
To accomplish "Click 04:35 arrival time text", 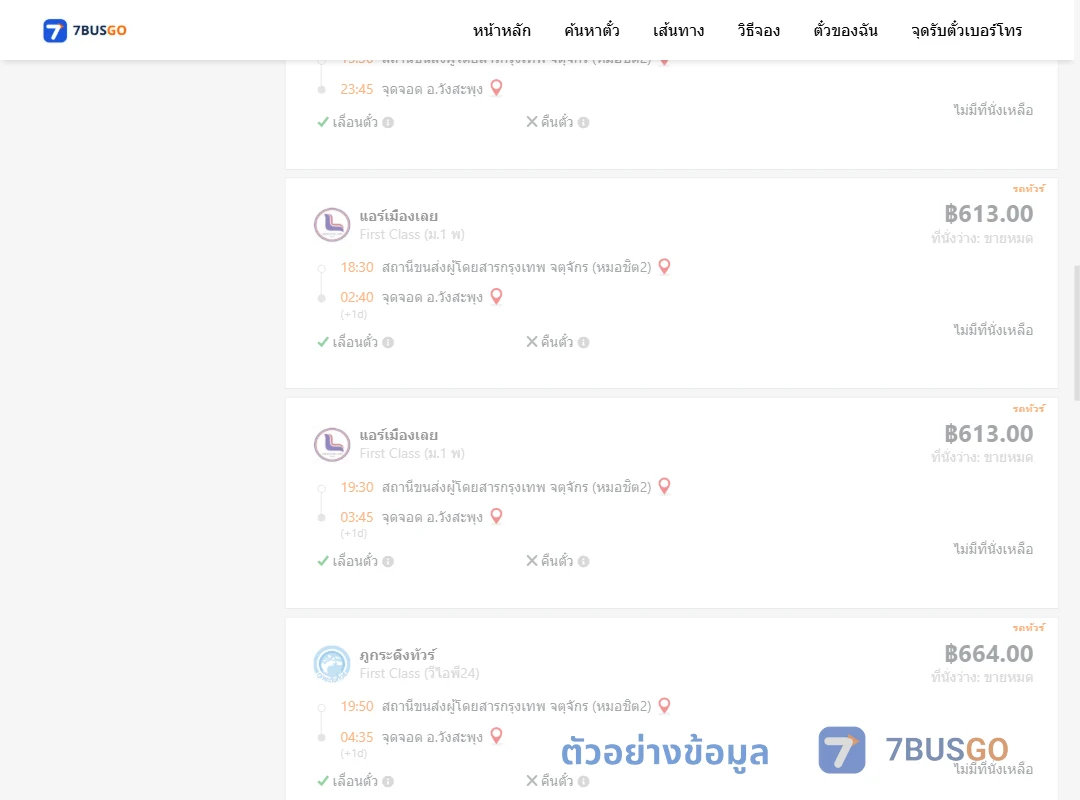I will click(357, 737).
